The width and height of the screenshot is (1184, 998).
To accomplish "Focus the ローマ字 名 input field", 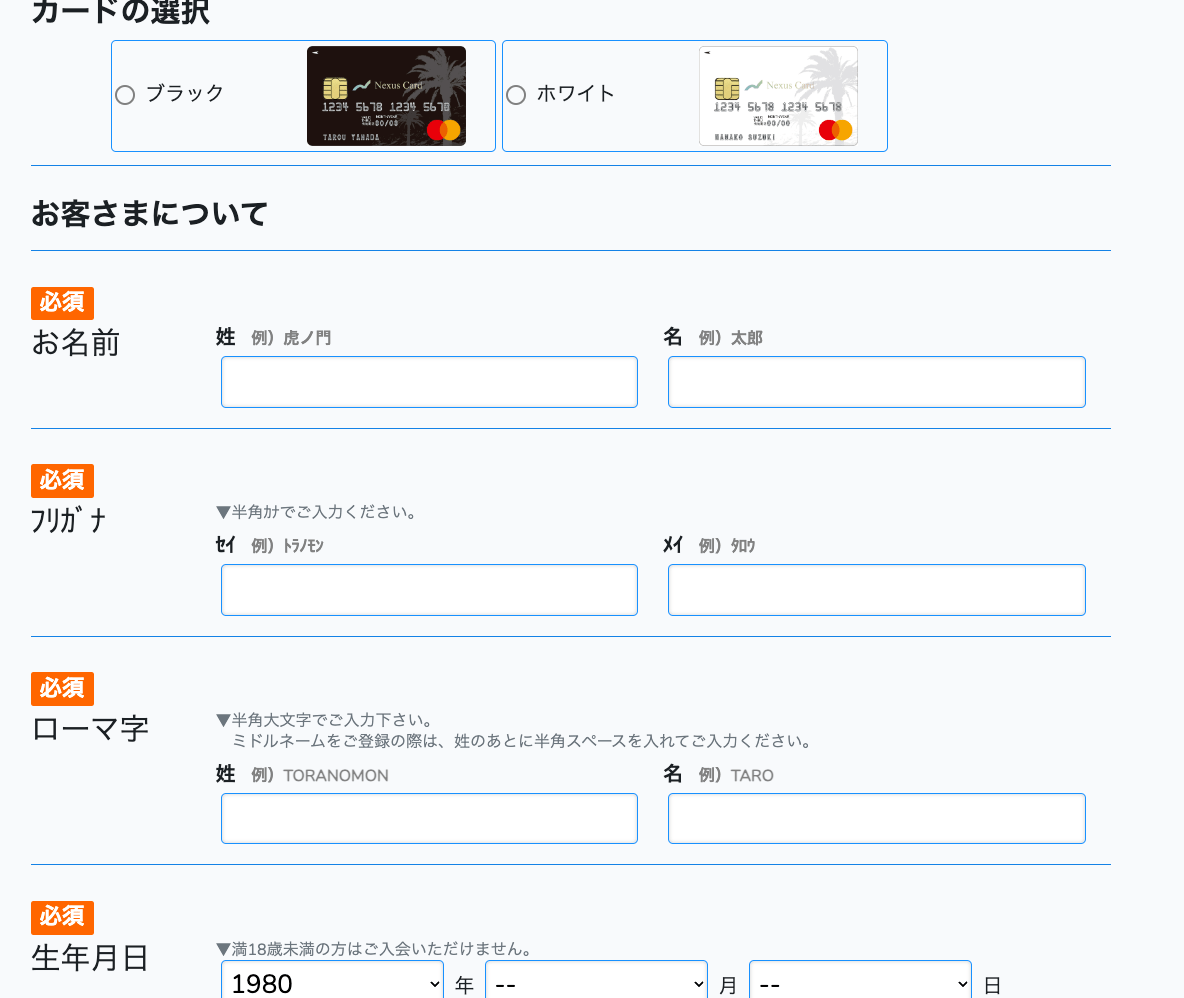I will point(876,818).
